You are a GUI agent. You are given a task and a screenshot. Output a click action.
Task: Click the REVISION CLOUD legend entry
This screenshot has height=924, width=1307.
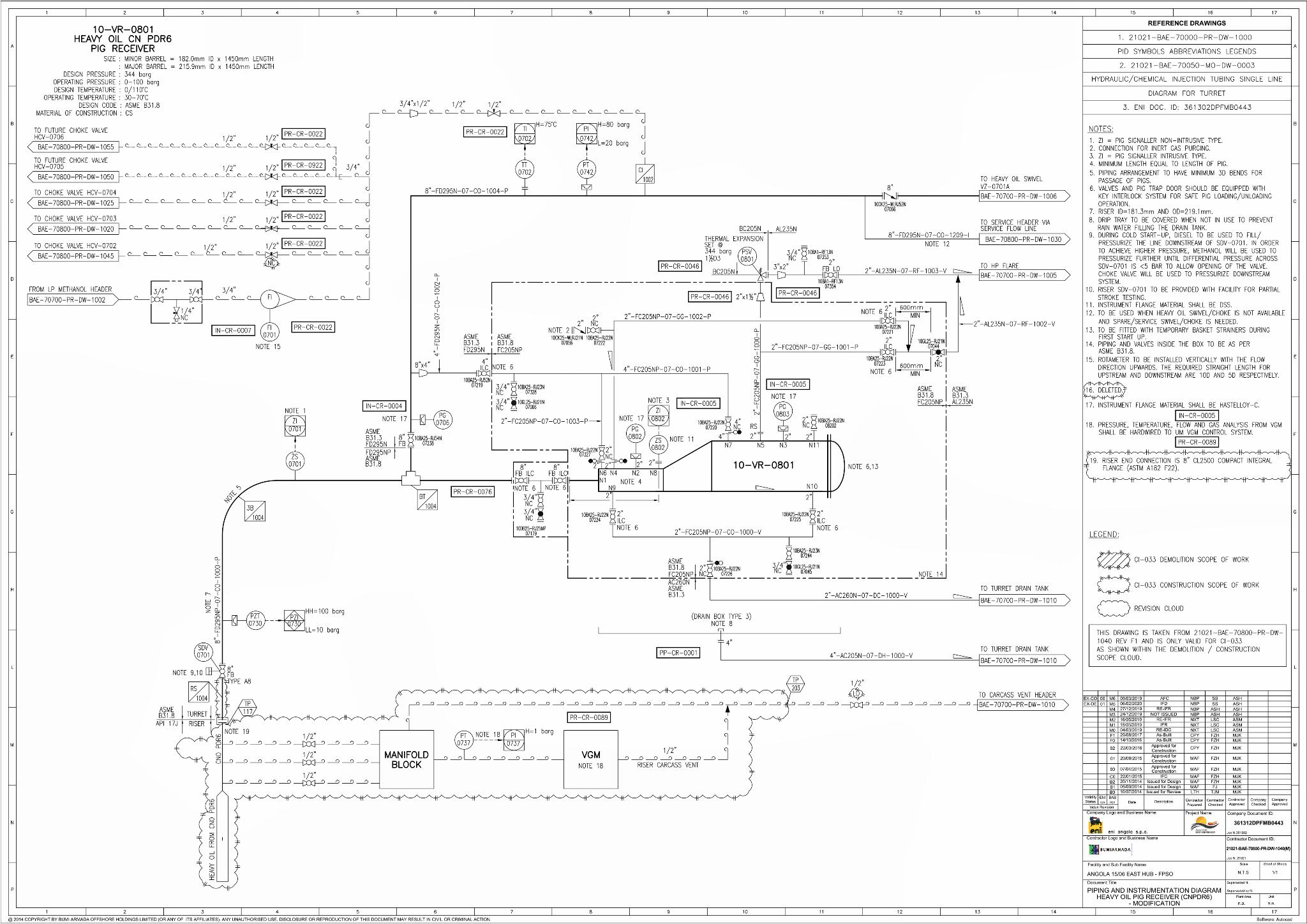[x=1140, y=608]
